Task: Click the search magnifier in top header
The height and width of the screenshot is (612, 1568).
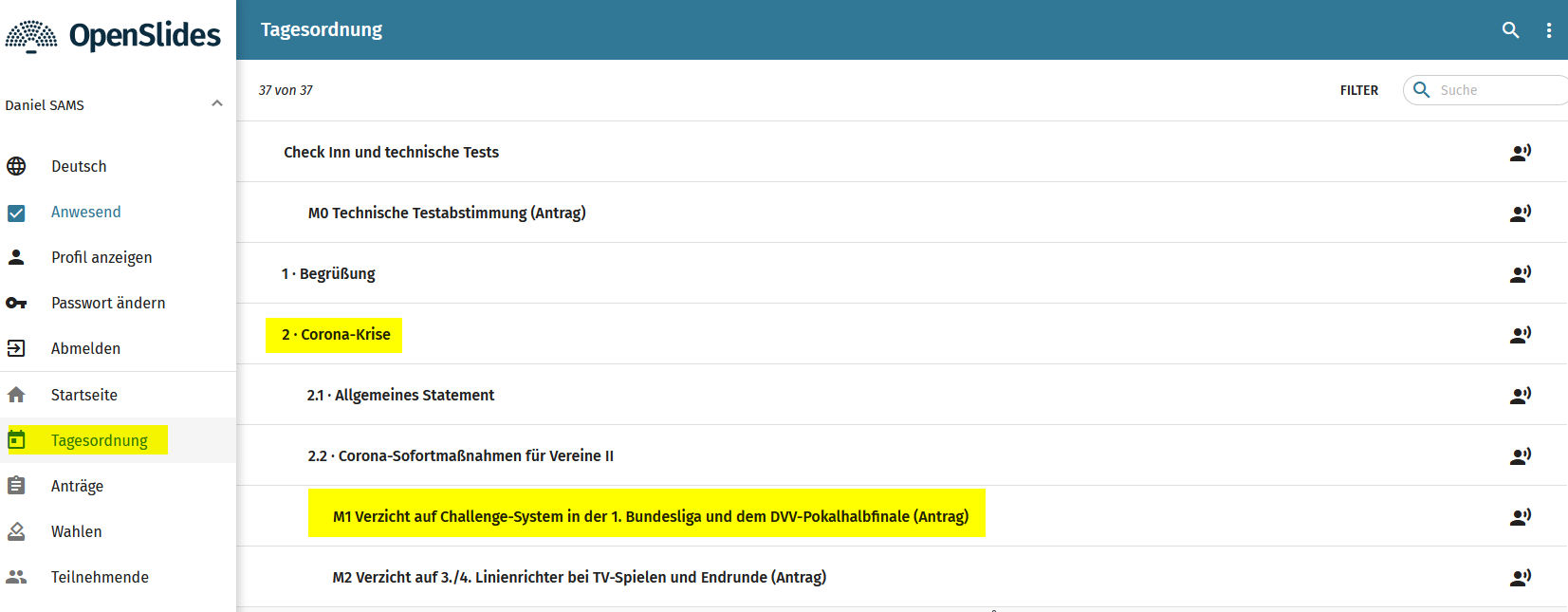Action: tap(1510, 30)
